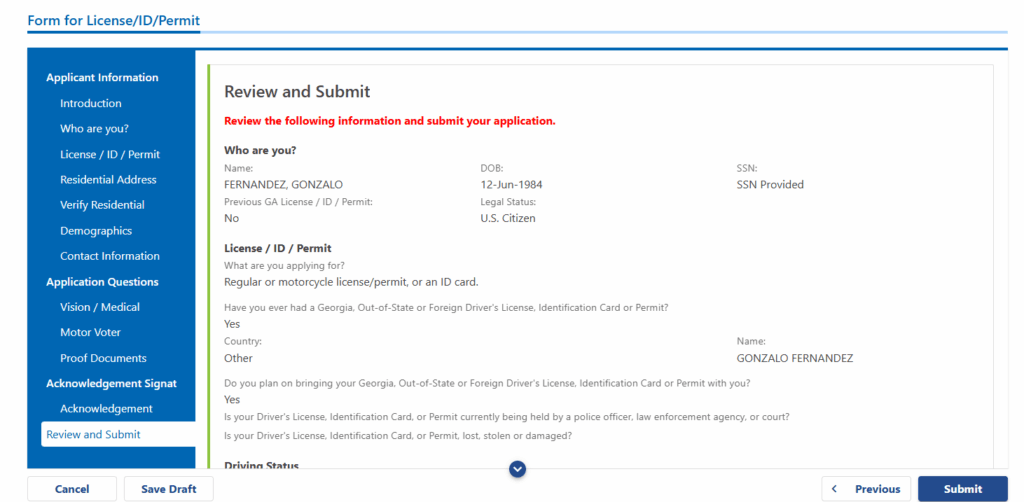The height and width of the screenshot is (502, 1024).
Task: Cancel the application form
Action: (x=72, y=489)
